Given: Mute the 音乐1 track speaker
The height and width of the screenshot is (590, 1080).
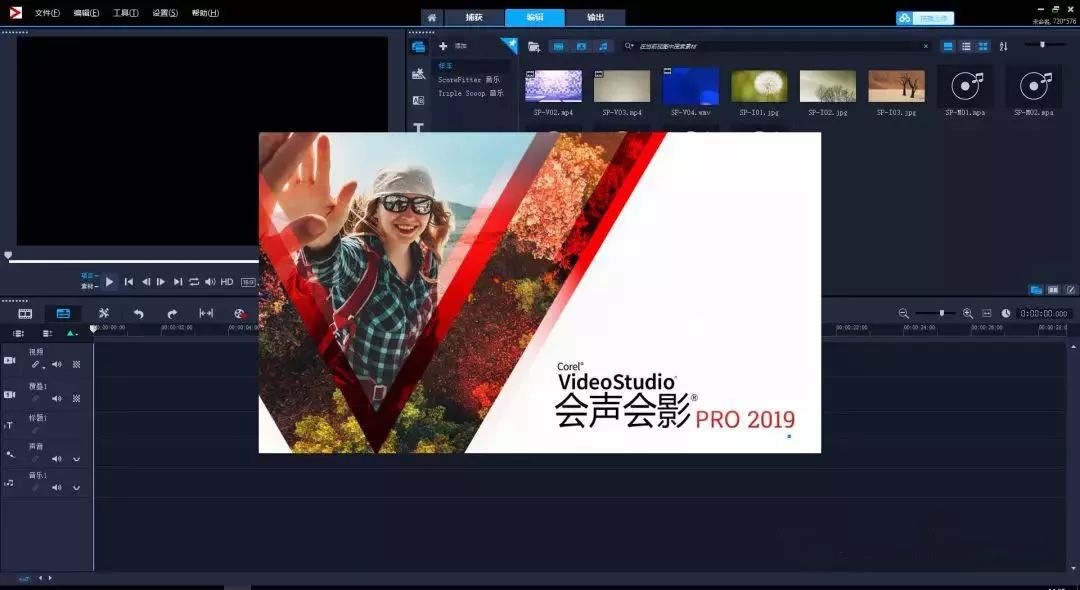Looking at the screenshot, I should point(57,487).
